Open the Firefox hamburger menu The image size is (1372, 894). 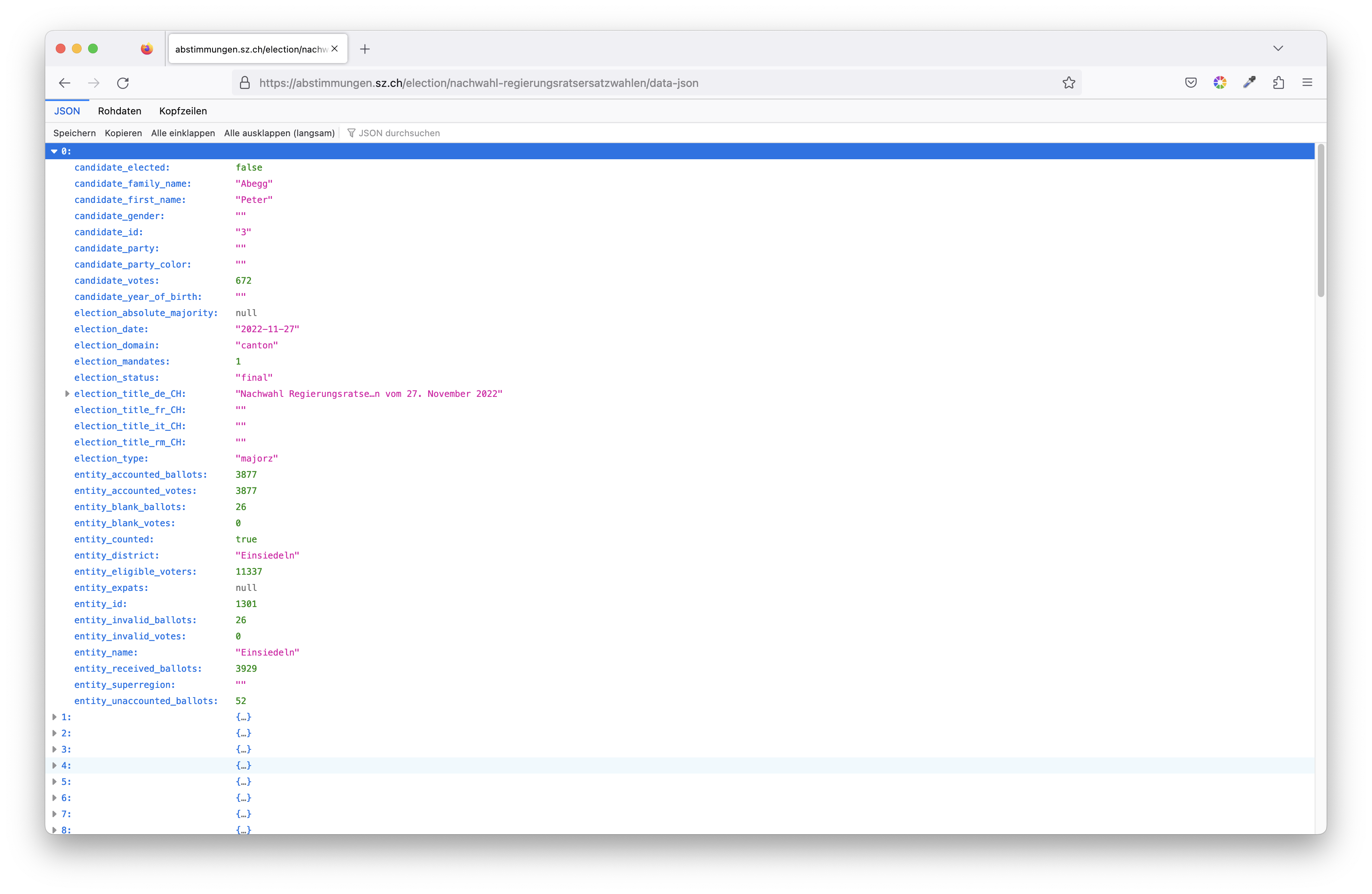click(x=1307, y=83)
